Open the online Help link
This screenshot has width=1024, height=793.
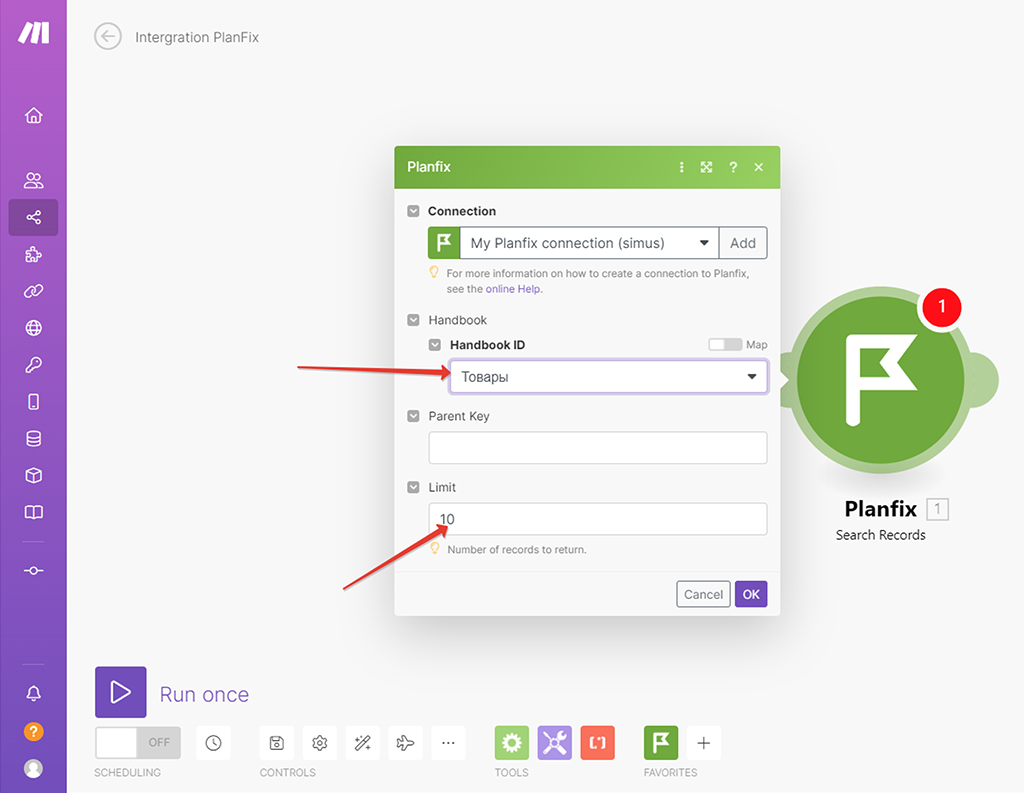click(x=513, y=289)
